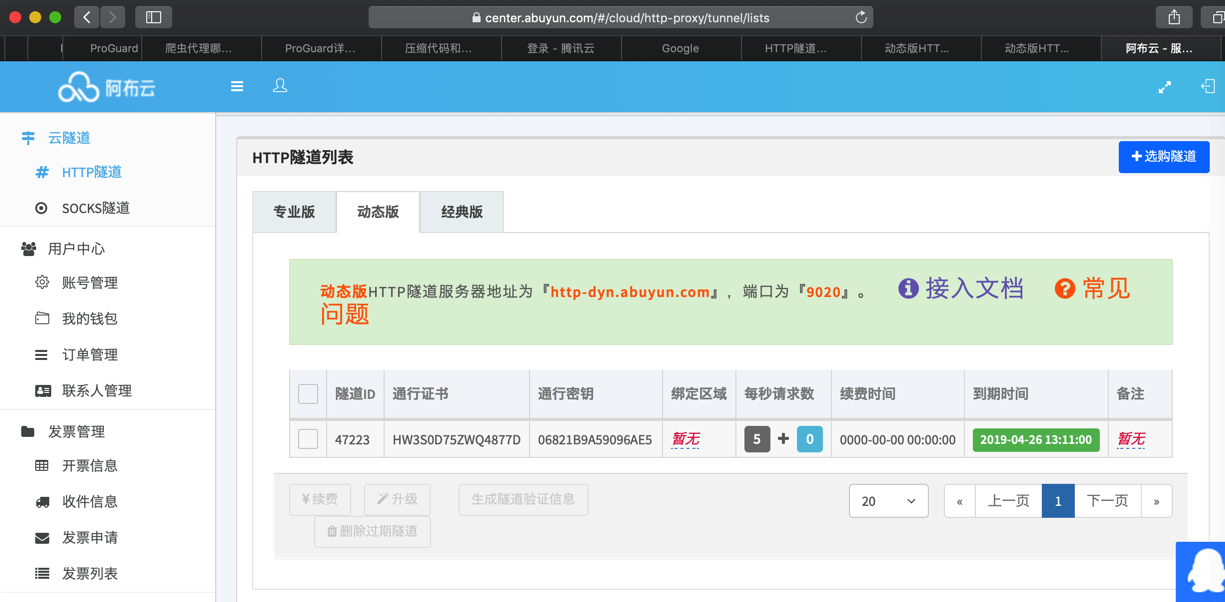Screen dimensions: 1225x602
Task: Click the users icon beside 用户中心
Action: click(x=28, y=248)
